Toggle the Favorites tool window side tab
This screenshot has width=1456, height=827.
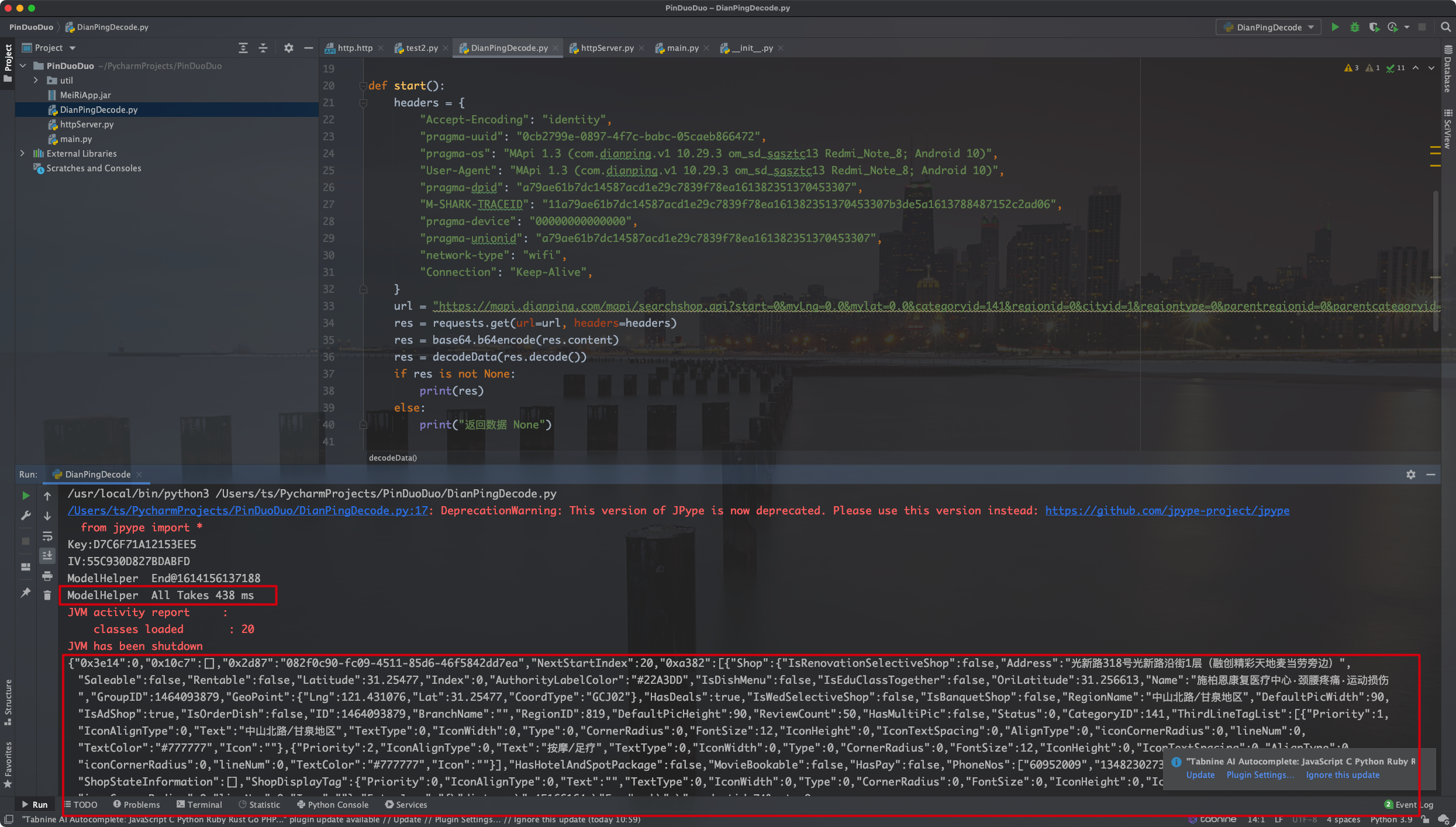click(x=8, y=764)
